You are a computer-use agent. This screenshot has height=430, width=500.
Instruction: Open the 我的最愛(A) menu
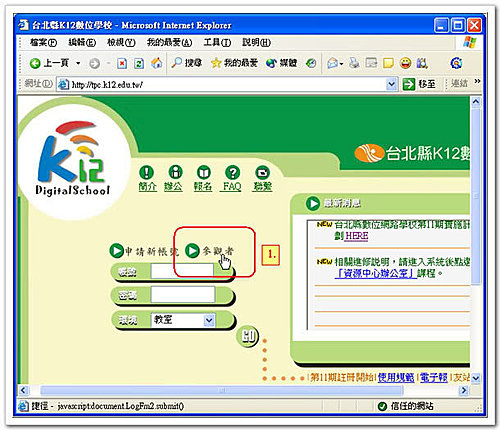pos(169,42)
